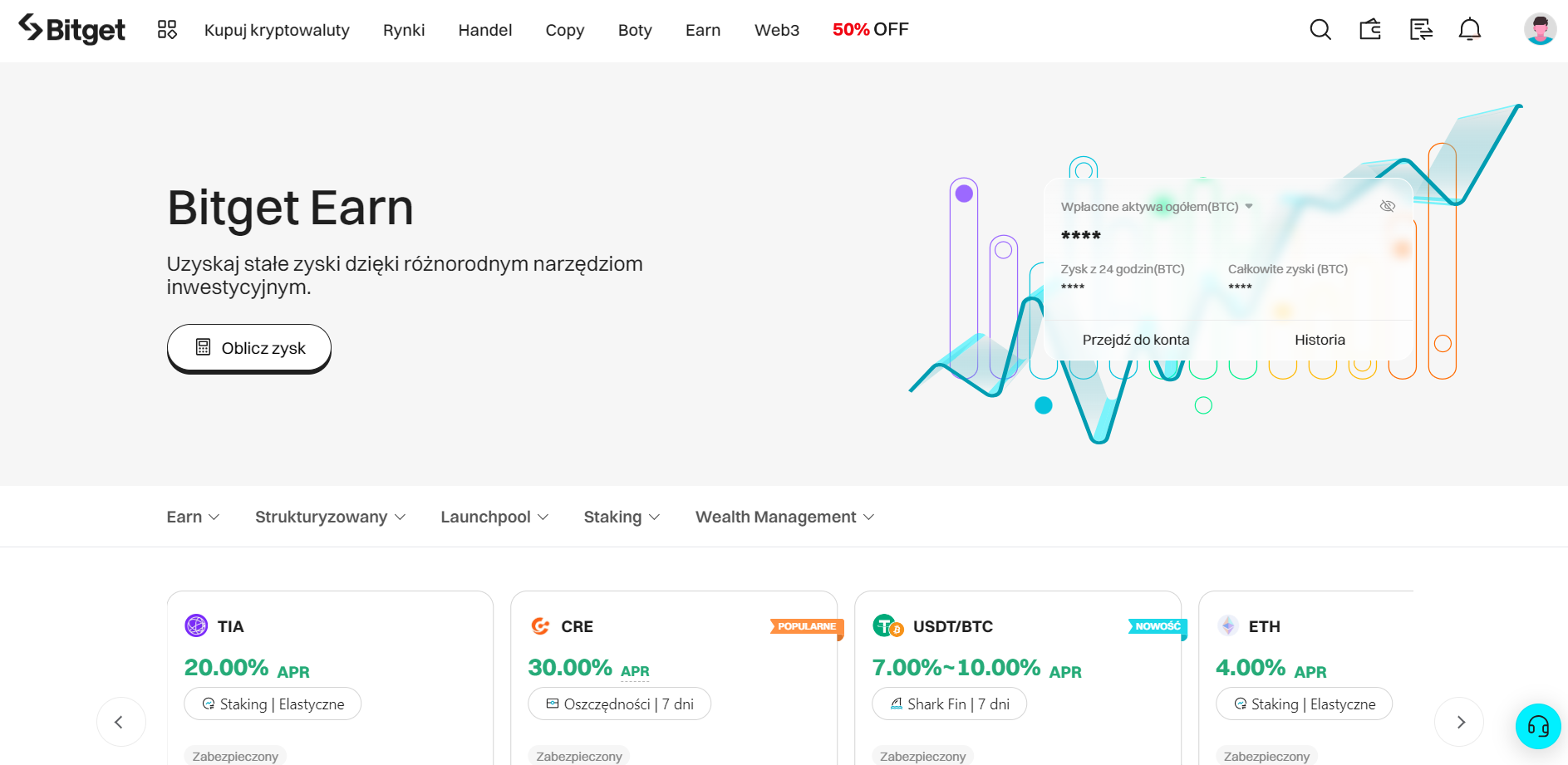Select the CRE 30.00% APR card

(x=673, y=664)
